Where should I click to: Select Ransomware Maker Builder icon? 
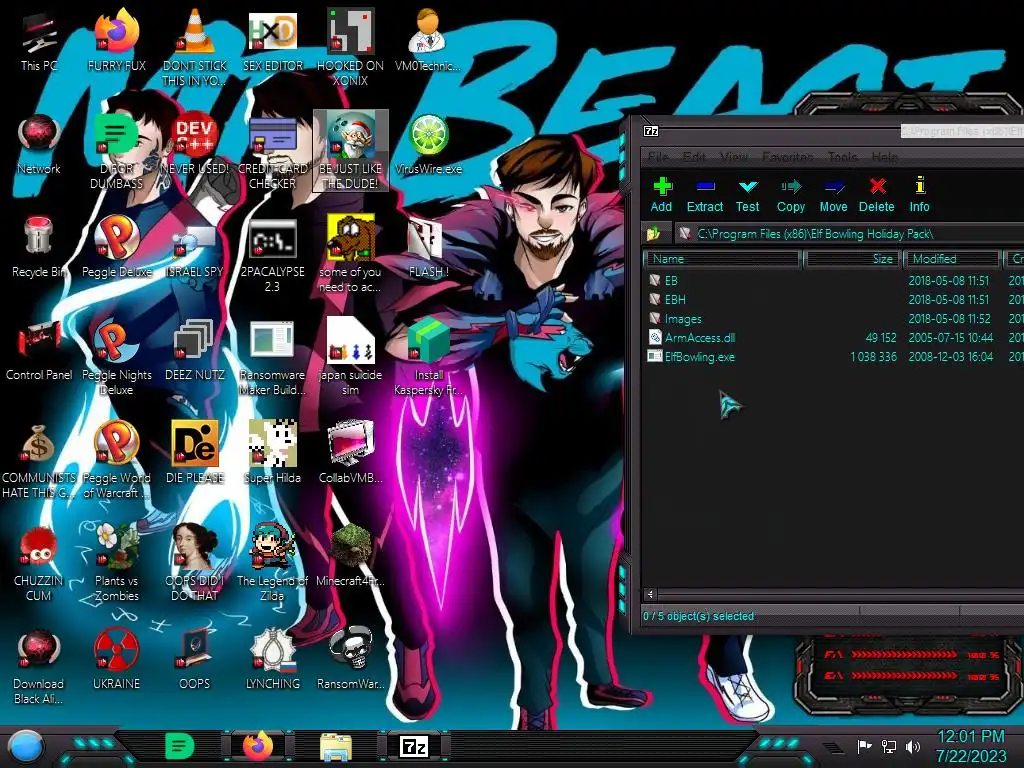click(273, 357)
